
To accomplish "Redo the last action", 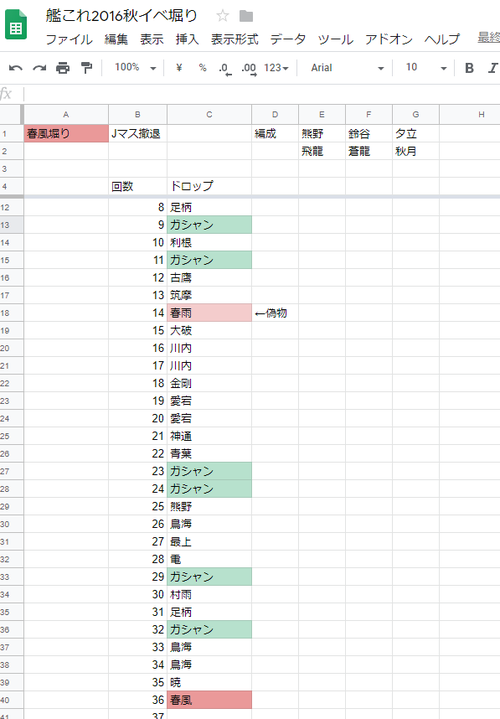I will click(39, 68).
